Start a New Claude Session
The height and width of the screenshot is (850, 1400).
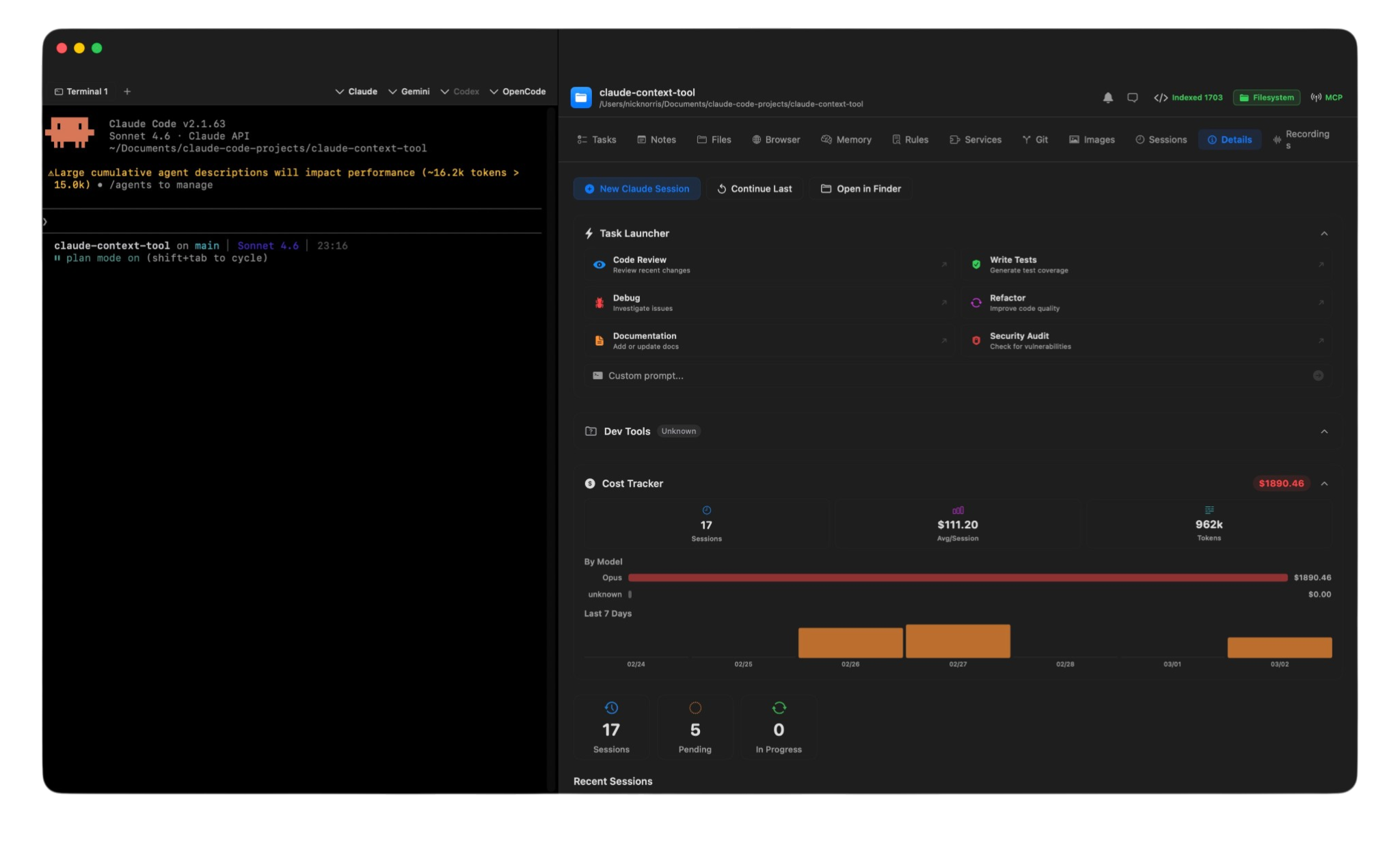(x=636, y=189)
